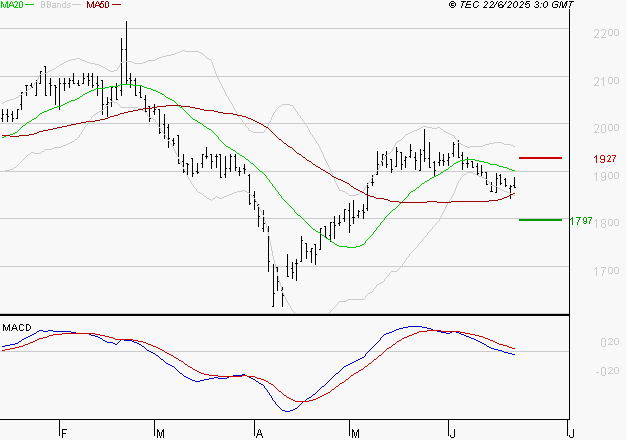
Task: Click the 1700 price axis label
Action: (606, 271)
